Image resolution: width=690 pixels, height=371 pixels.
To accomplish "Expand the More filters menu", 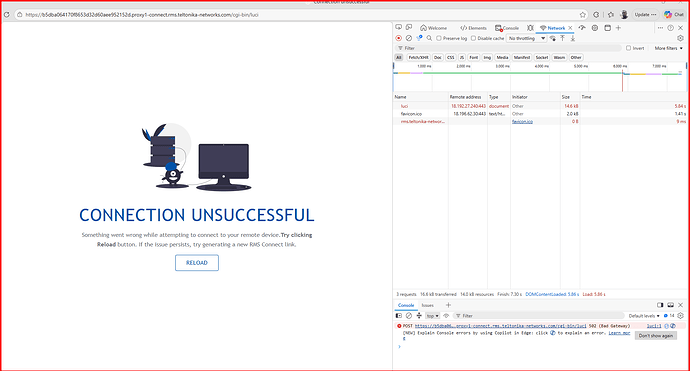I will [x=668, y=48].
